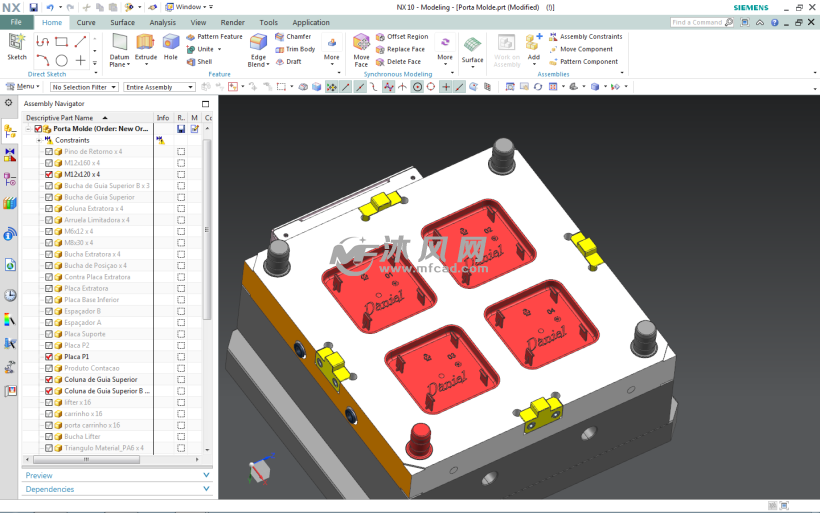This screenshot has width=820, height=513.
Task: Uncheck the Placa P1 component
Action: (49, 357)
